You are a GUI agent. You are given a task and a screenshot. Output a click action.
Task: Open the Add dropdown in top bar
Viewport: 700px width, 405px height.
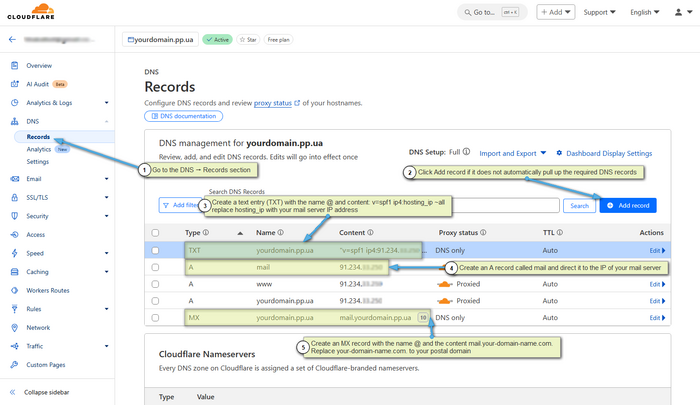(556, 12)
